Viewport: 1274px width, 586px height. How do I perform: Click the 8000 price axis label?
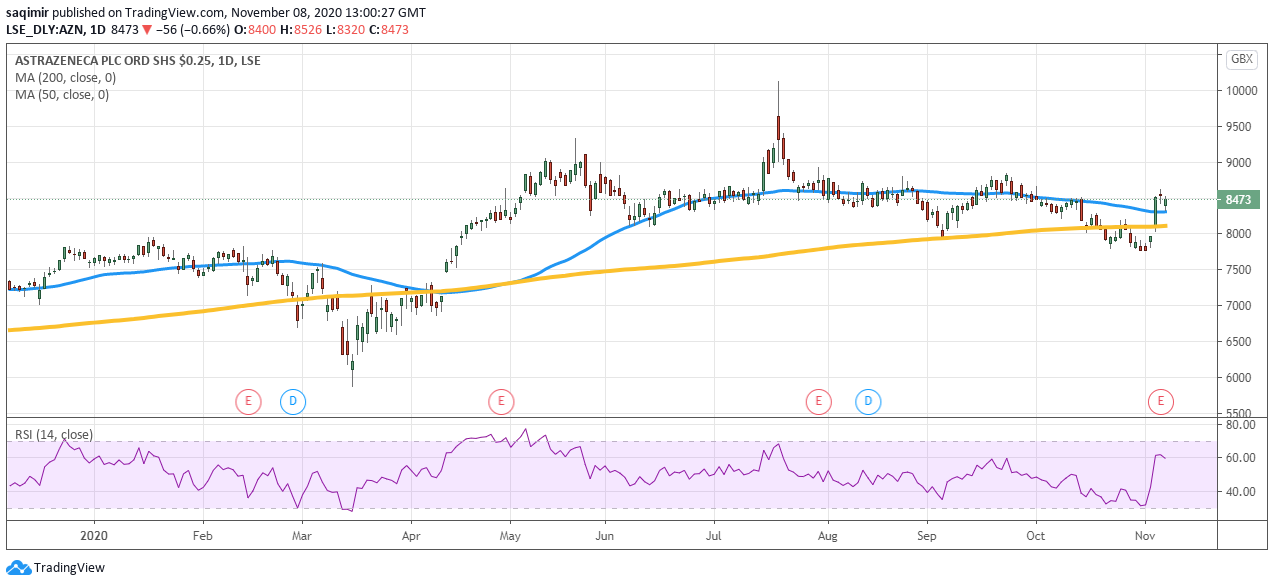1240,234
